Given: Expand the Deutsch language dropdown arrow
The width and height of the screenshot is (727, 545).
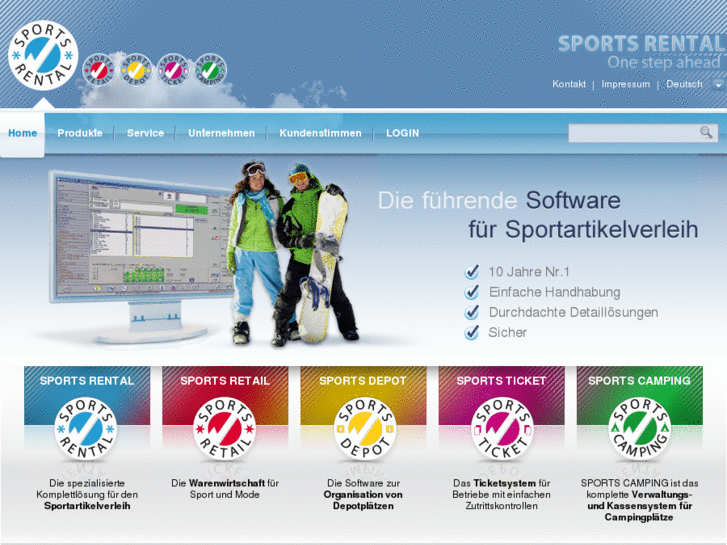Looking at the screenshot, I should pos(718,85).
